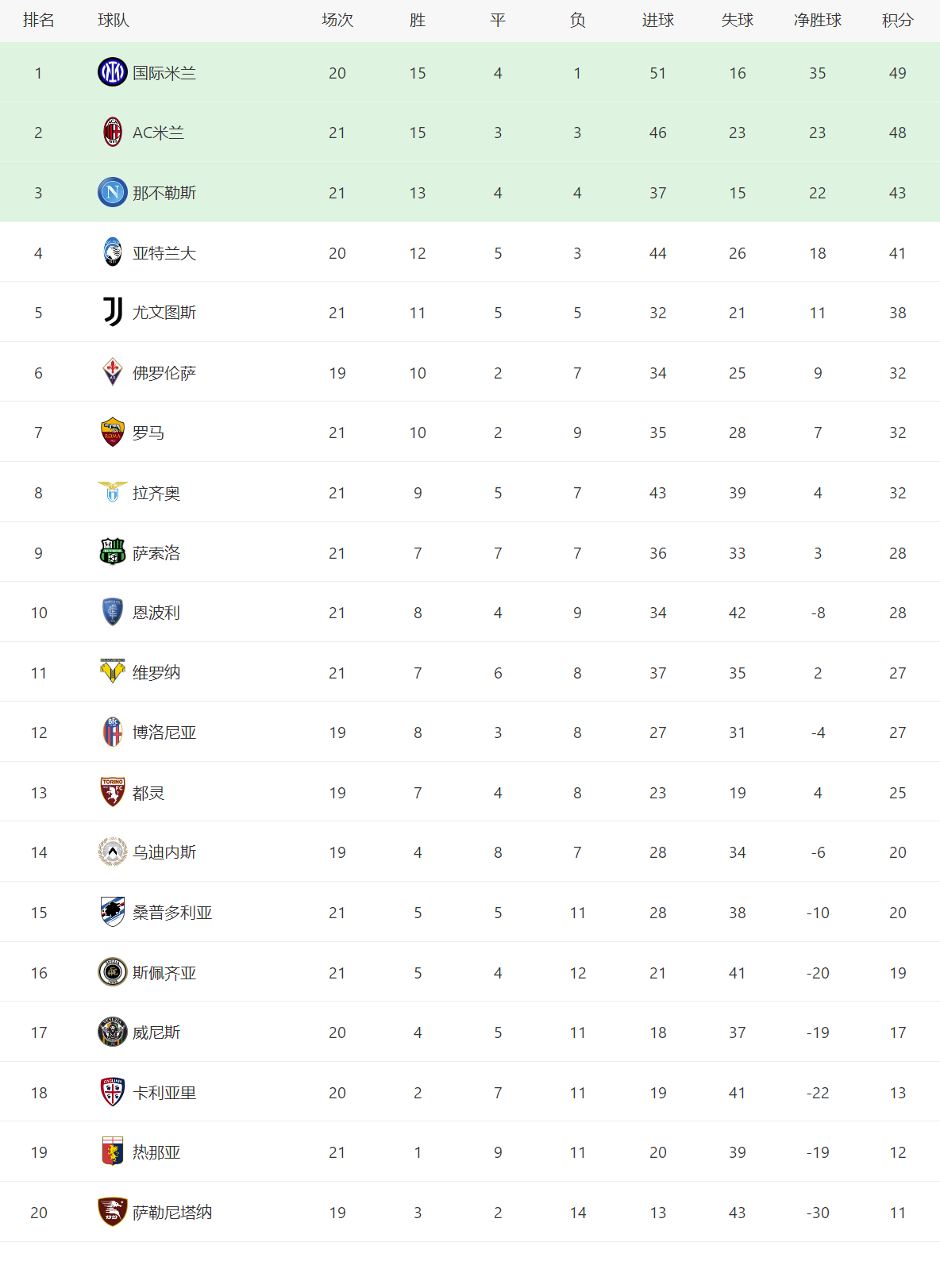This screenshot has height=1288, width=940.
Task: Select the 进球 column header
Action: (x=657, y=20)
